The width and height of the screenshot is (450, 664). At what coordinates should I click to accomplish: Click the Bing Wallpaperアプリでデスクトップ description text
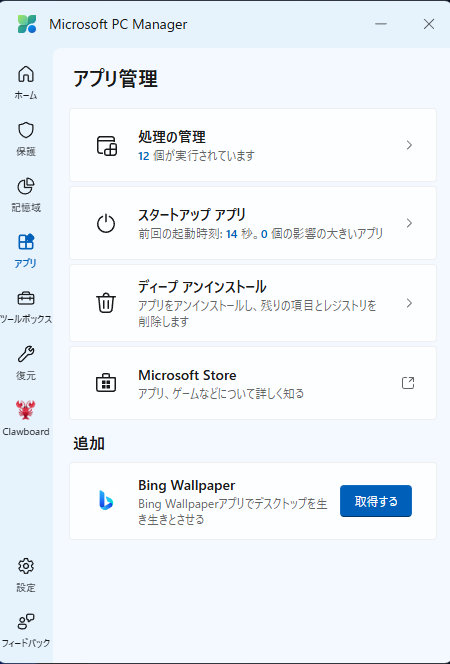232,512
